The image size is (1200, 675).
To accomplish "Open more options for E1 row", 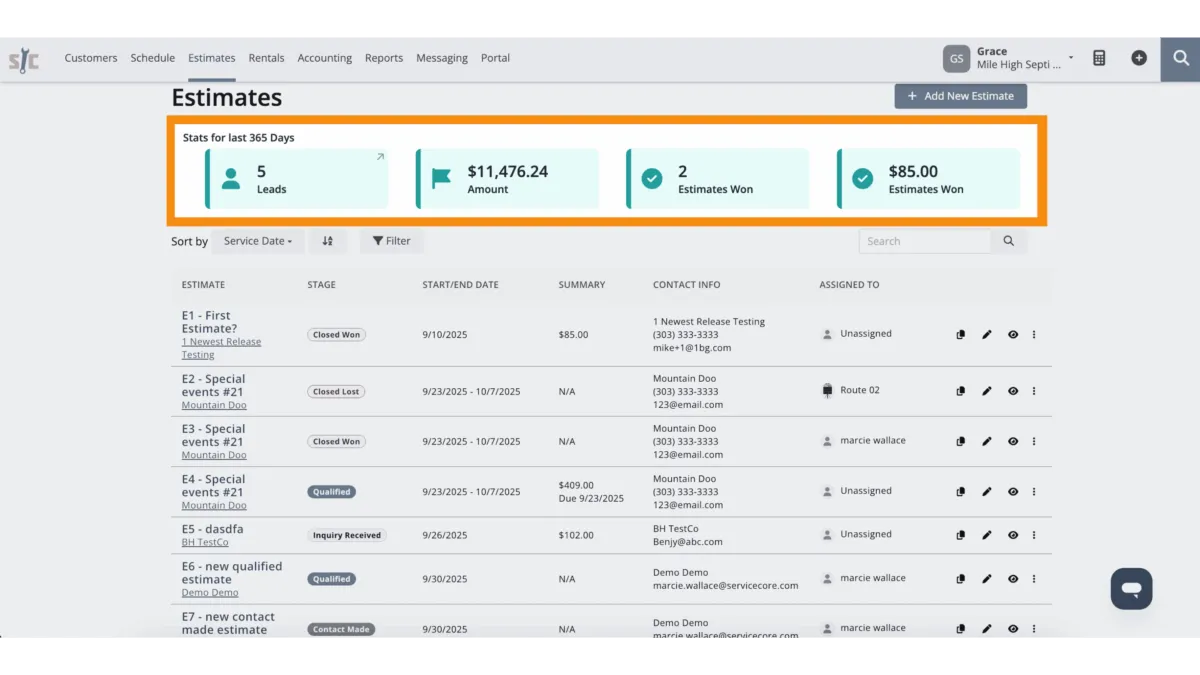I will 1034,335.
